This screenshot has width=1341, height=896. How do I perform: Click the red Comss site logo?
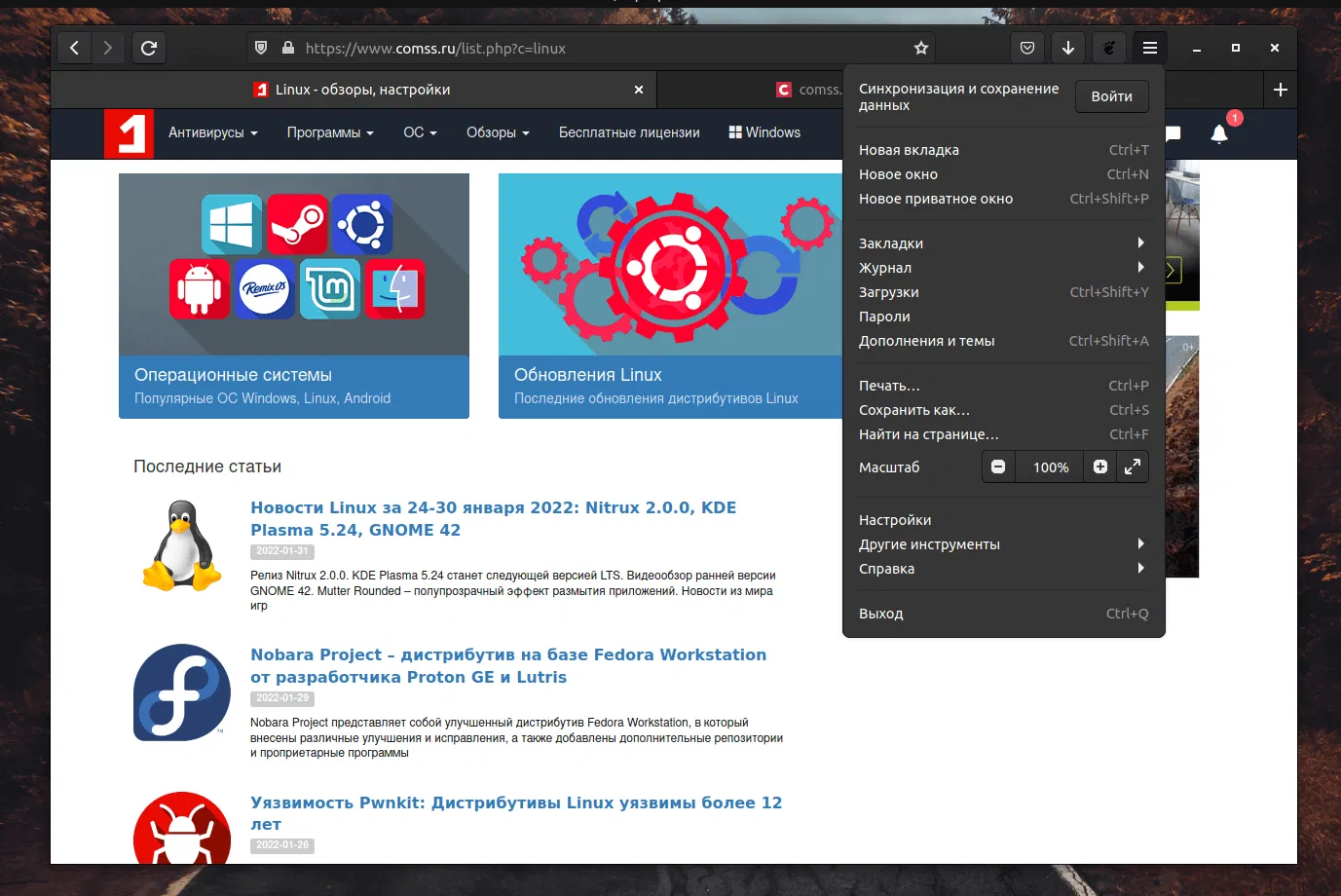click(x=129, y=133)
